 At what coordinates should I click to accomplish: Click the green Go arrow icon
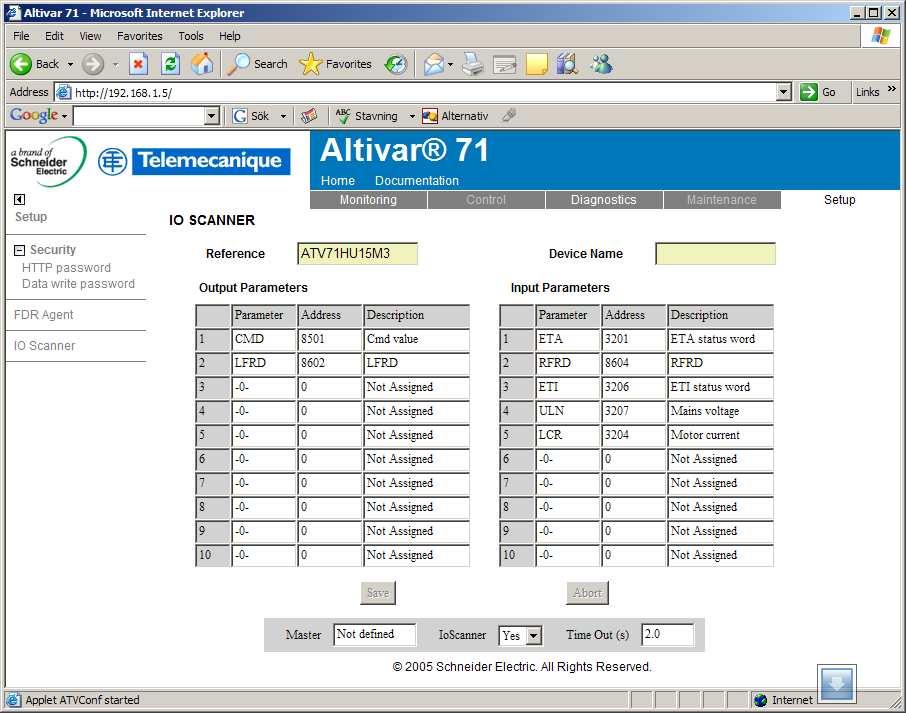coord(809,92)
